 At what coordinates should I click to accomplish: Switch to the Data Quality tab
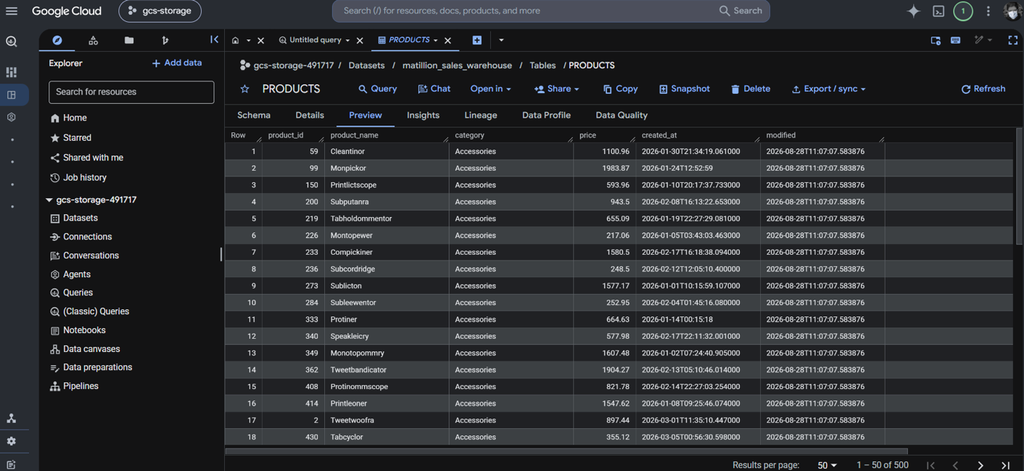(x=622, y=115)
